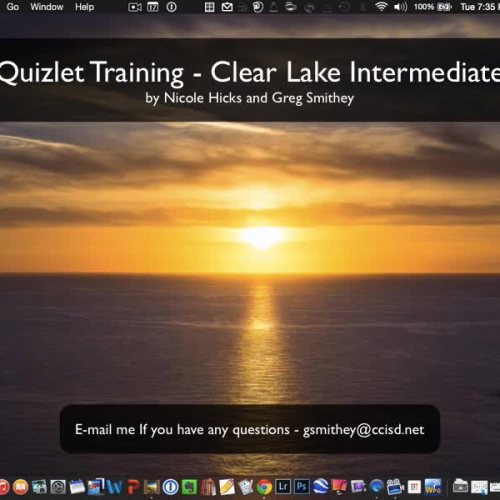Launch Evernote from the Dock

click(x=189, y=487)
